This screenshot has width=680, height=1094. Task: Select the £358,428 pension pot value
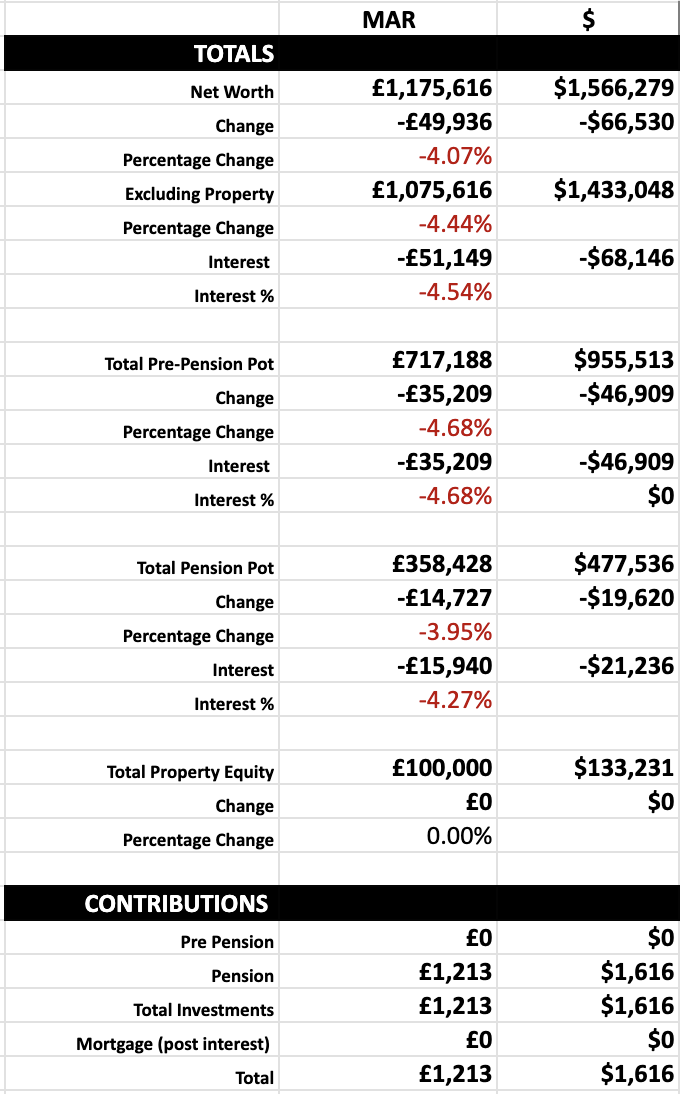tap(442, 564)
